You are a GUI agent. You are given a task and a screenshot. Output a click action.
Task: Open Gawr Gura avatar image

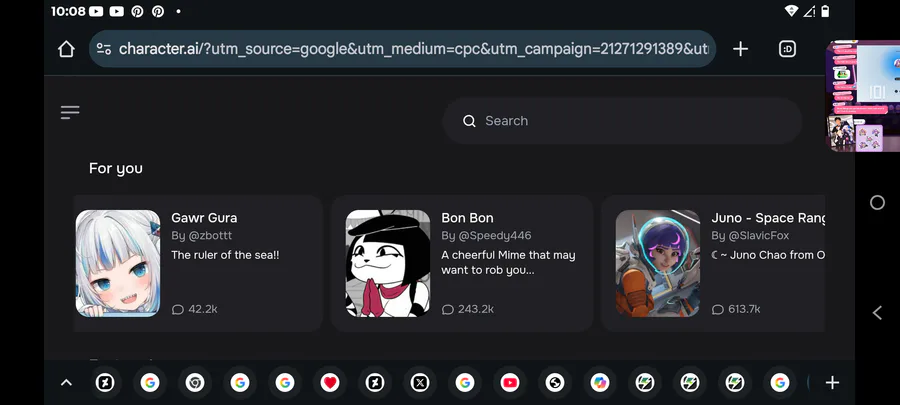pos(118,263)
